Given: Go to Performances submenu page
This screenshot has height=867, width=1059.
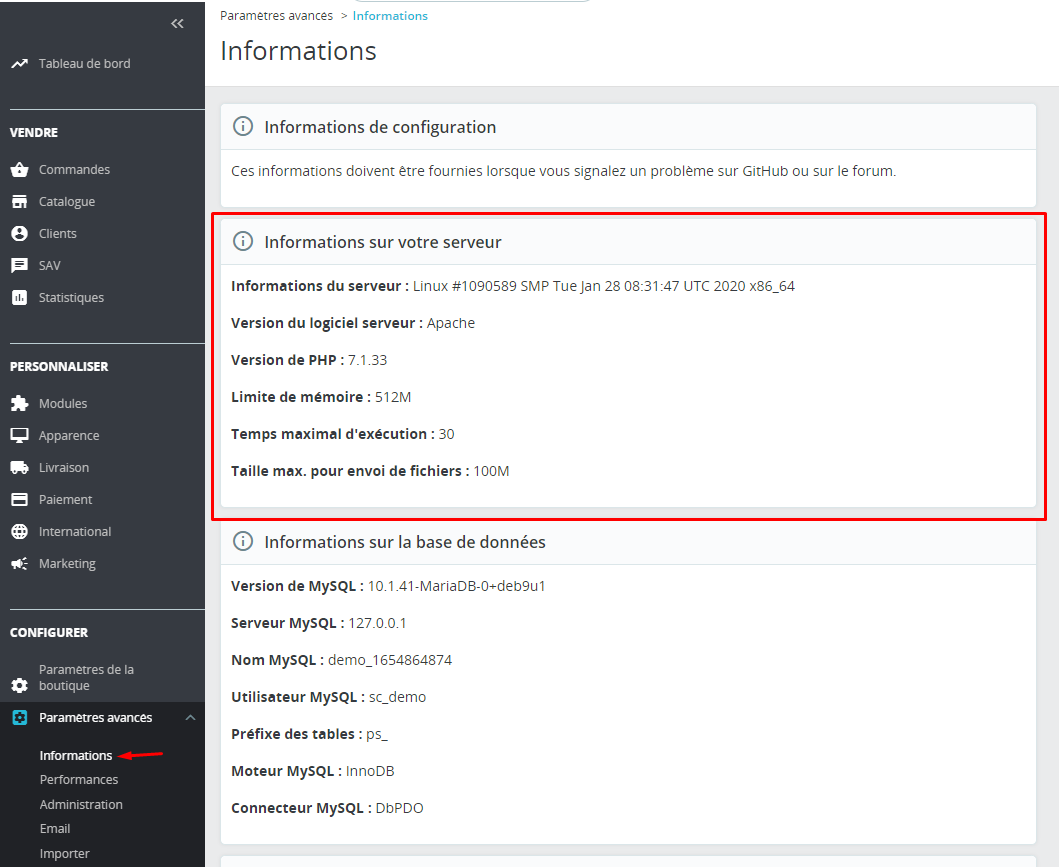Looking at the screenshot, I should click(79, 780).
